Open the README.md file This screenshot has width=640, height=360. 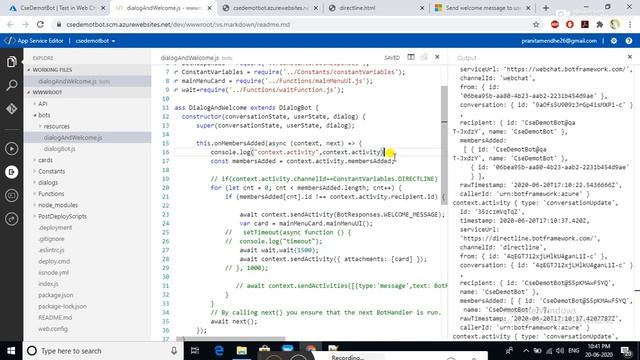[55, 317]
